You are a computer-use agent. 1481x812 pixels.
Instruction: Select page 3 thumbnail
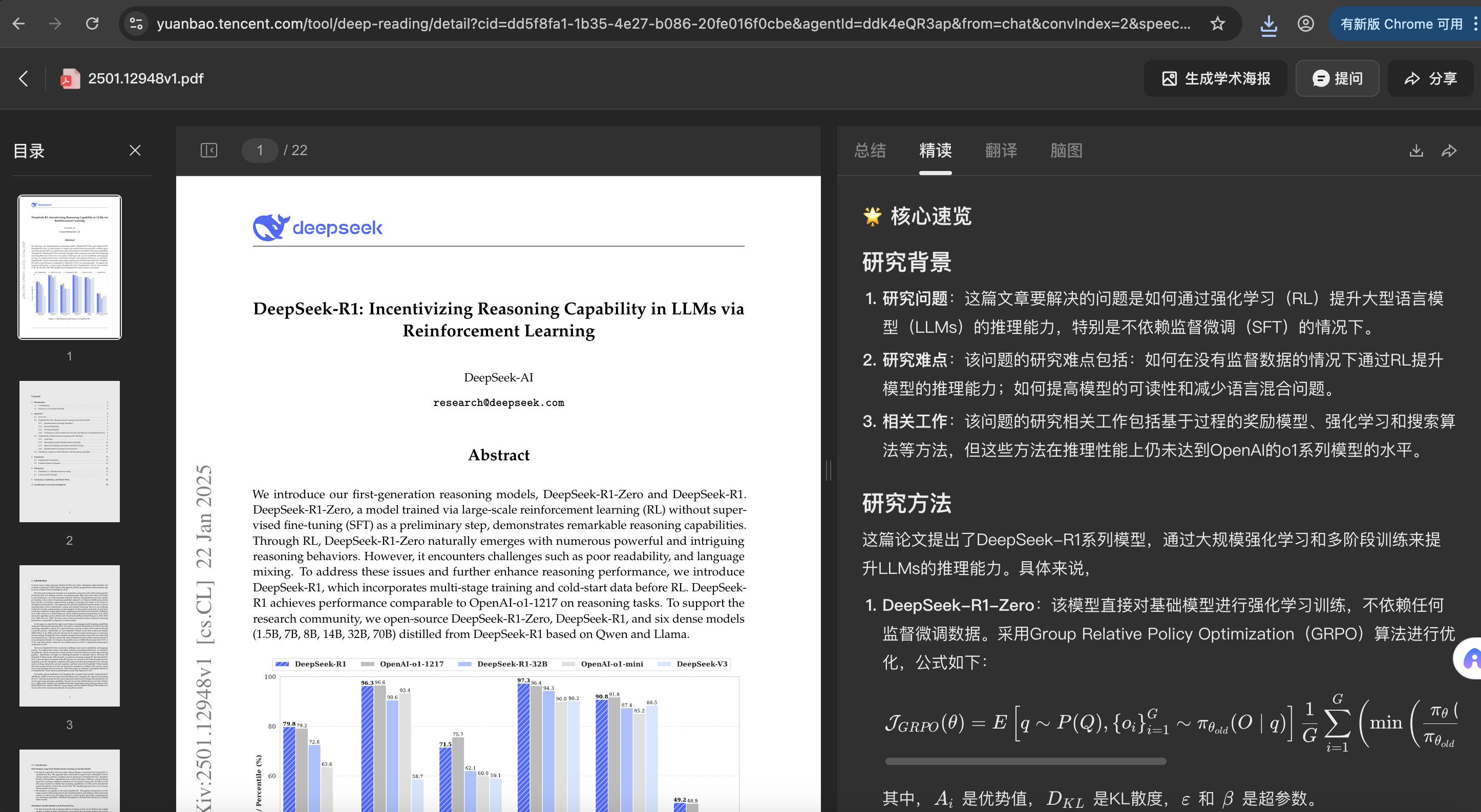70,635
